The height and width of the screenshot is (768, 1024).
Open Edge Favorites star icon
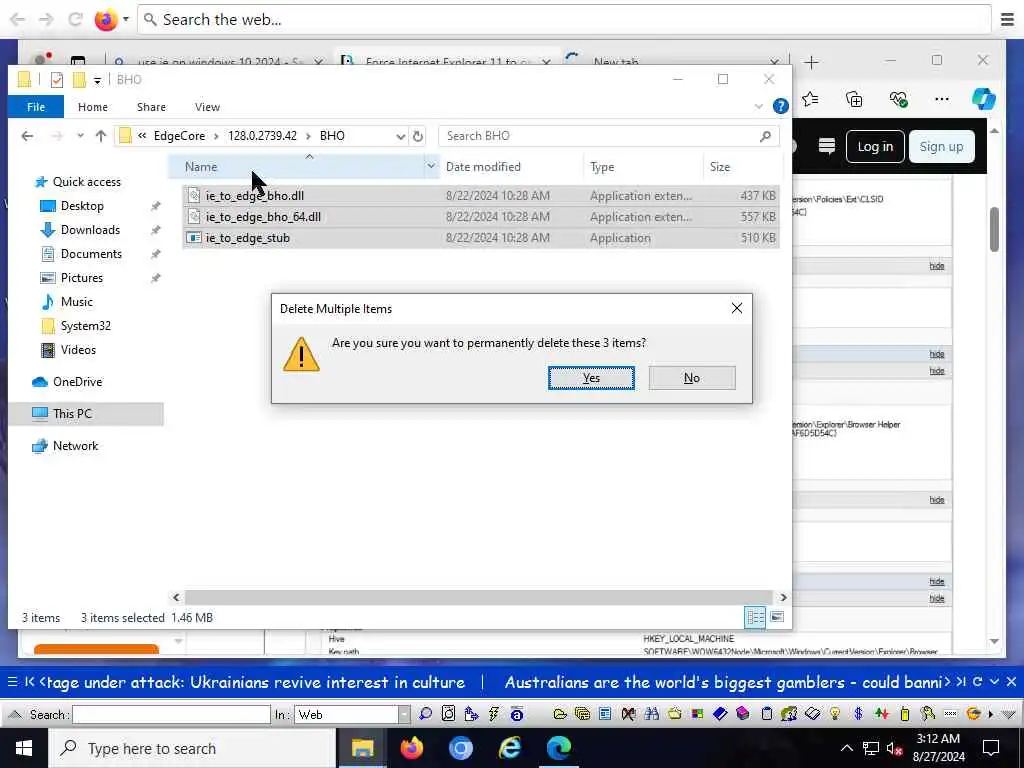810,99
